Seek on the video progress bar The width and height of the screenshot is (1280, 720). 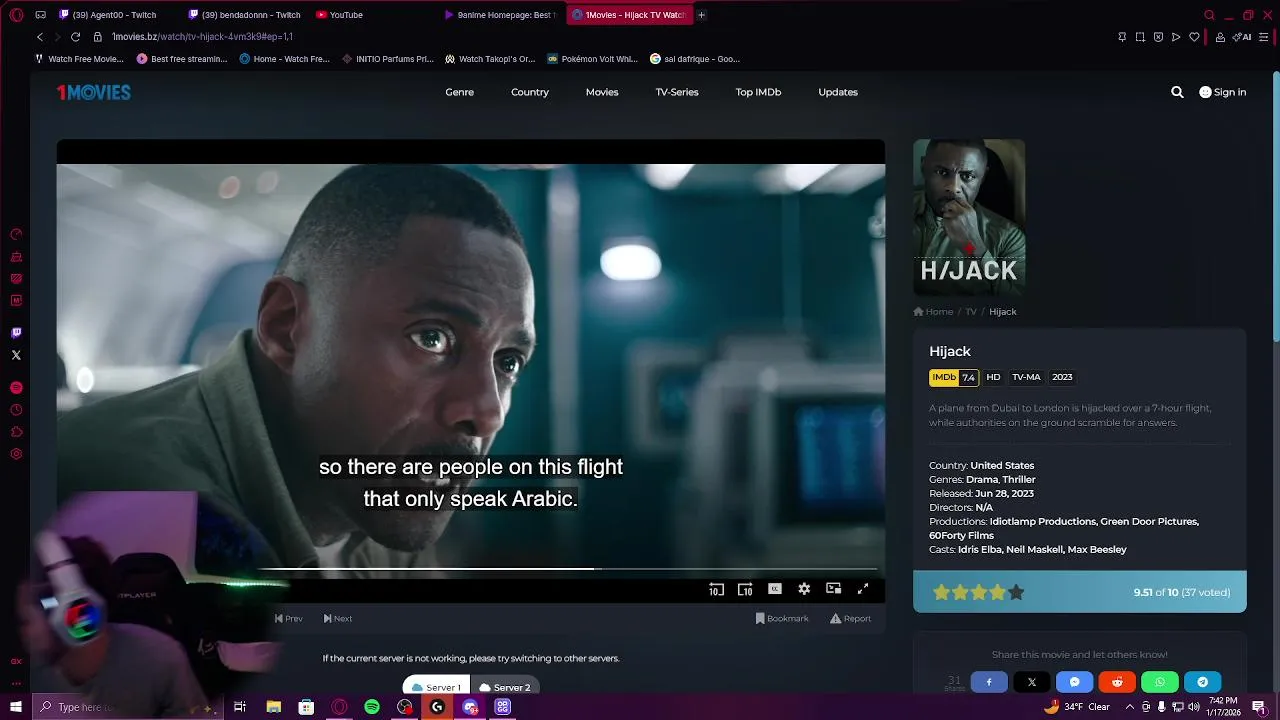[570, 569]
